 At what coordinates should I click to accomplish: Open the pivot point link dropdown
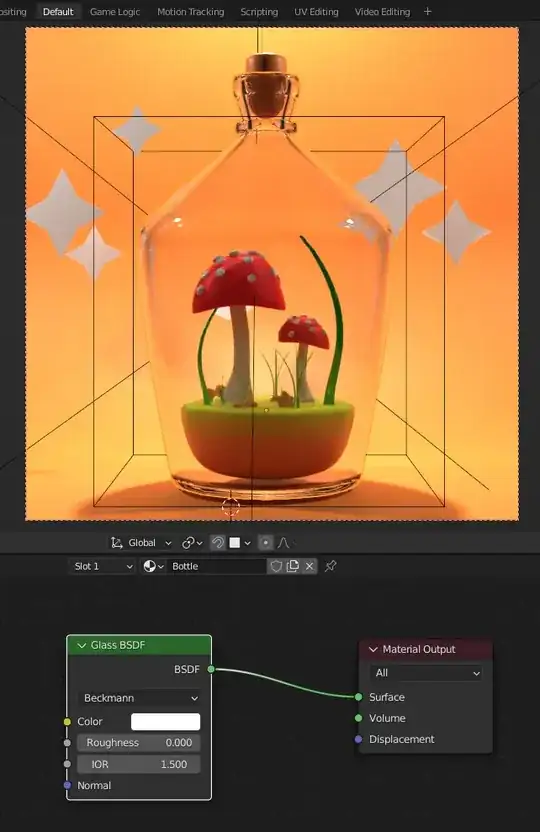[x=192, y=543]
